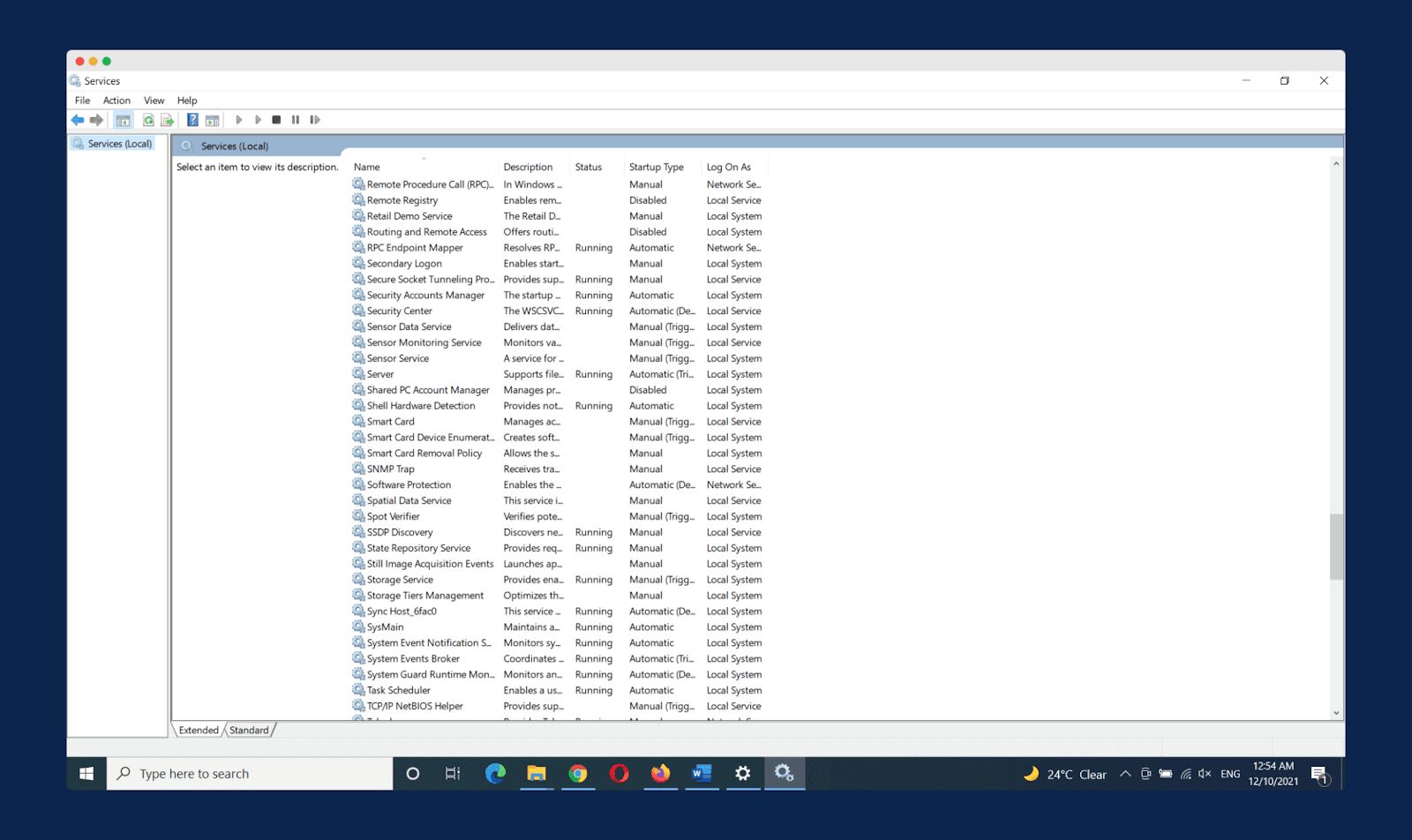Viewport: 1412px width, 840px height.
Task: Sort by the Name column header
Action: pyautogui.click(x=367, y=167)
